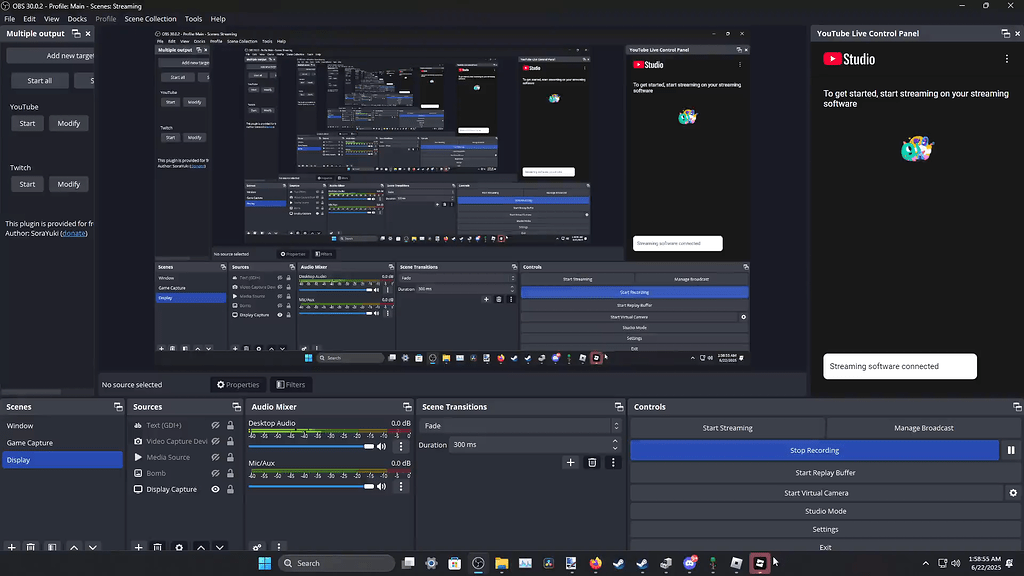Viewport: 1024px width, 576px height.
Task: Open source properties with gear icon
Action: pos(179,546)
